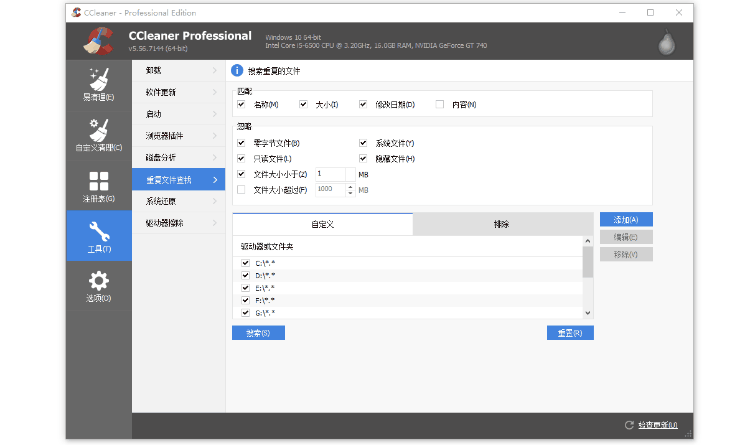
Task: Click the blue info icon beside 搜索重复的文件
Action: tap(237, 71)
